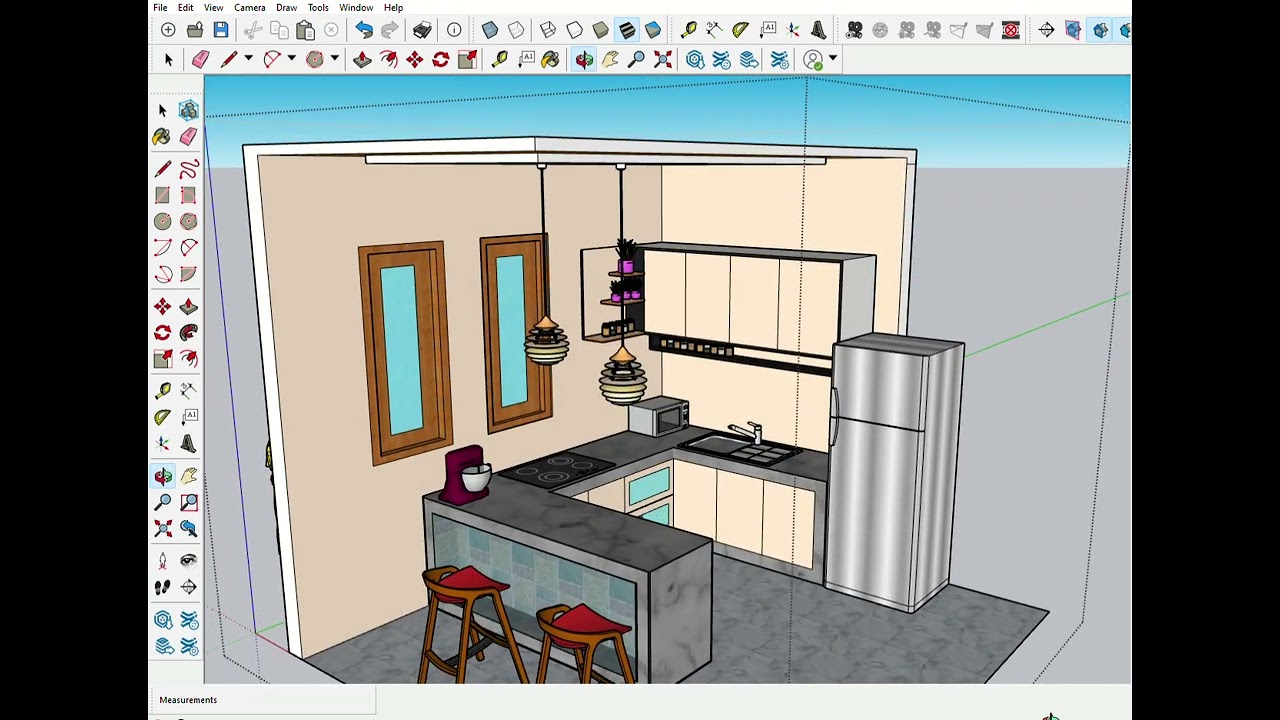Image resolution: width=1280 pixels, height=720 pixels.
Task: Open the Tools menu
Action: 318,8
